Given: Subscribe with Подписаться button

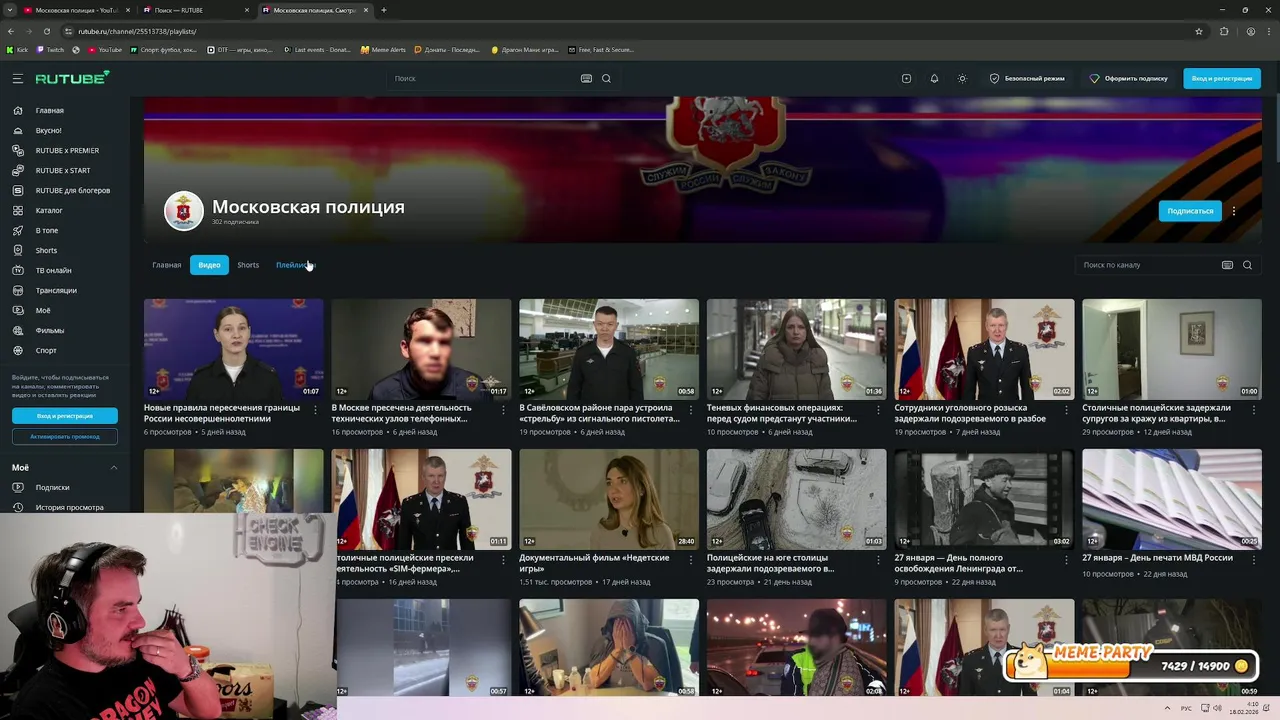Looking at the screenshot, I should point(1190,211).
